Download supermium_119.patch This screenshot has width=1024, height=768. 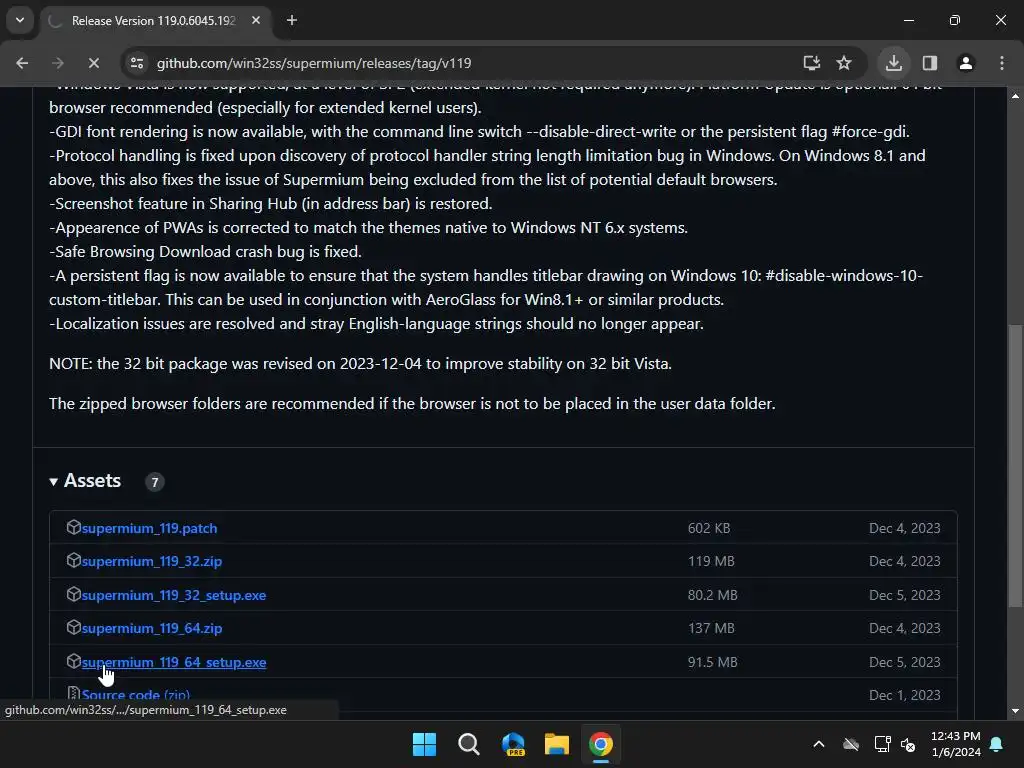[150, 528]
